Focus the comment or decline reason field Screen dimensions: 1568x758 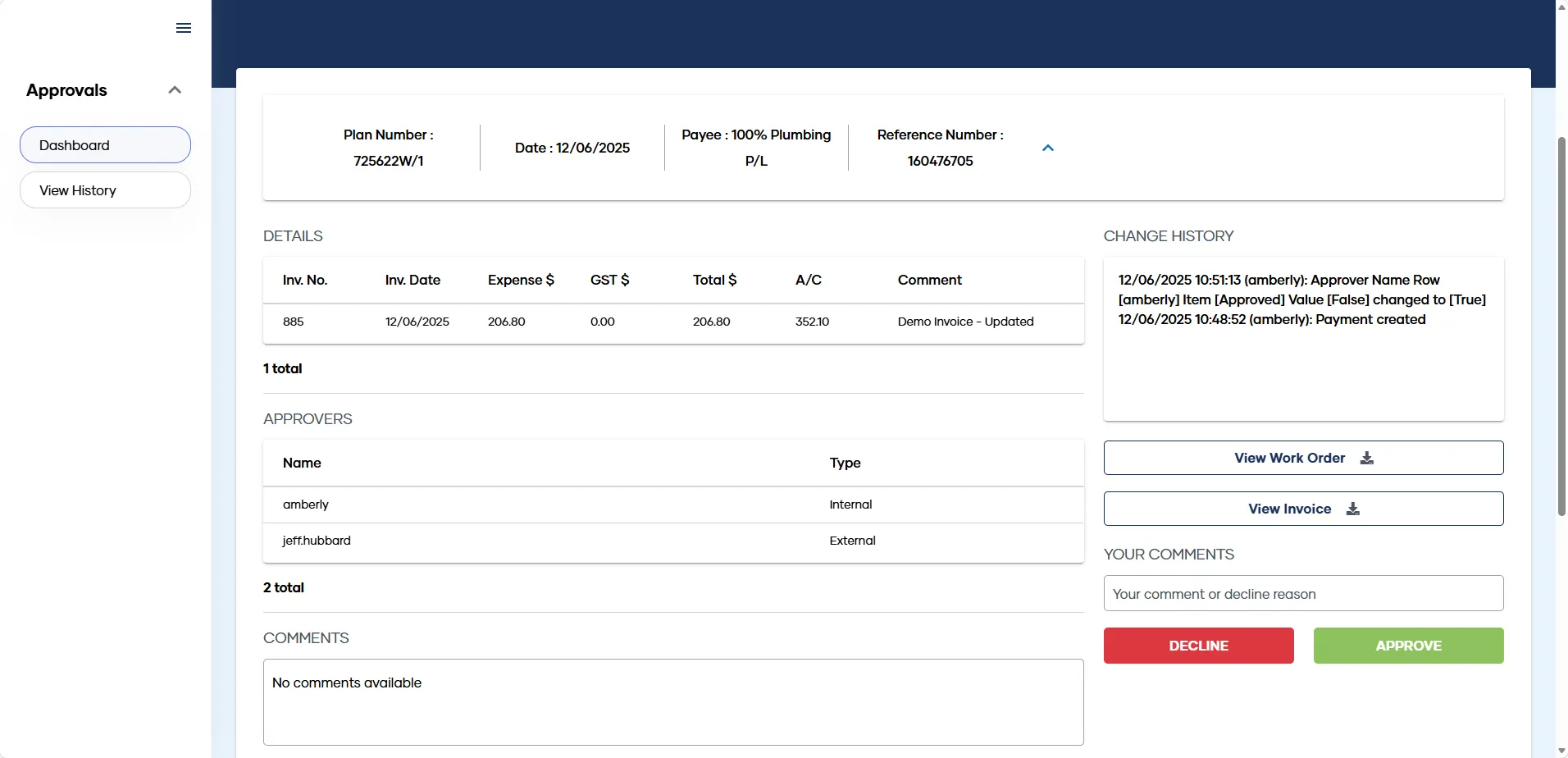[1303, 593]
